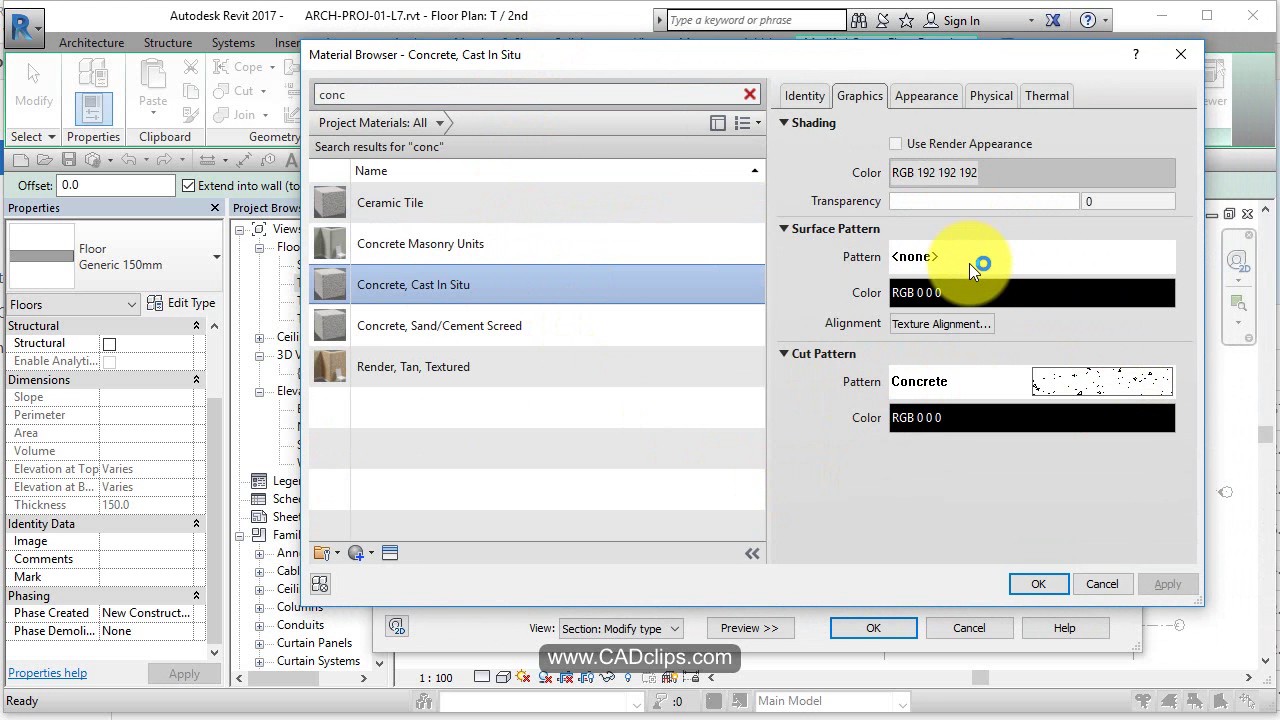Image resolution: width=1280 pixels, height=720 pixels.
Task: Open the asset browser icon
Action: (x=390, y=553)
